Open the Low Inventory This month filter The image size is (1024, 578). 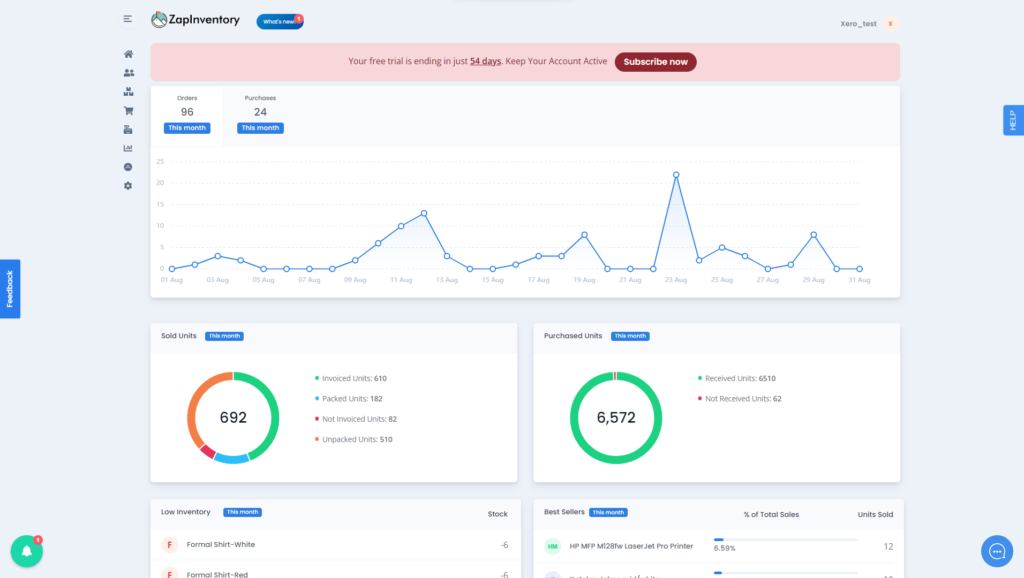[x=242, y=513]
